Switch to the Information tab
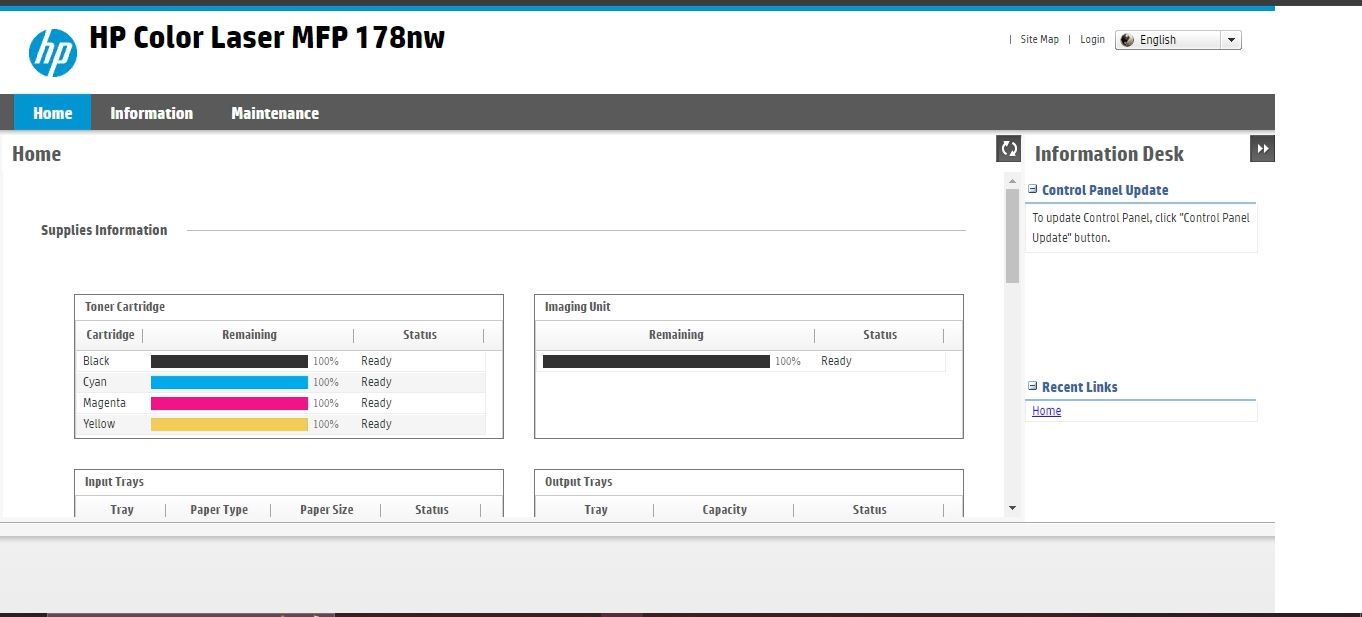 151,112
